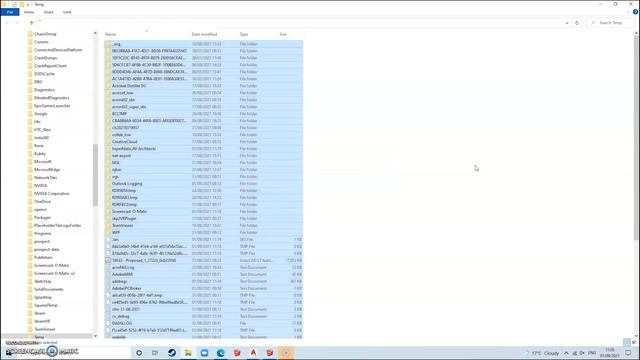
Task: Click the DADSLLOG file icon
Action: [x=108, y=323]
